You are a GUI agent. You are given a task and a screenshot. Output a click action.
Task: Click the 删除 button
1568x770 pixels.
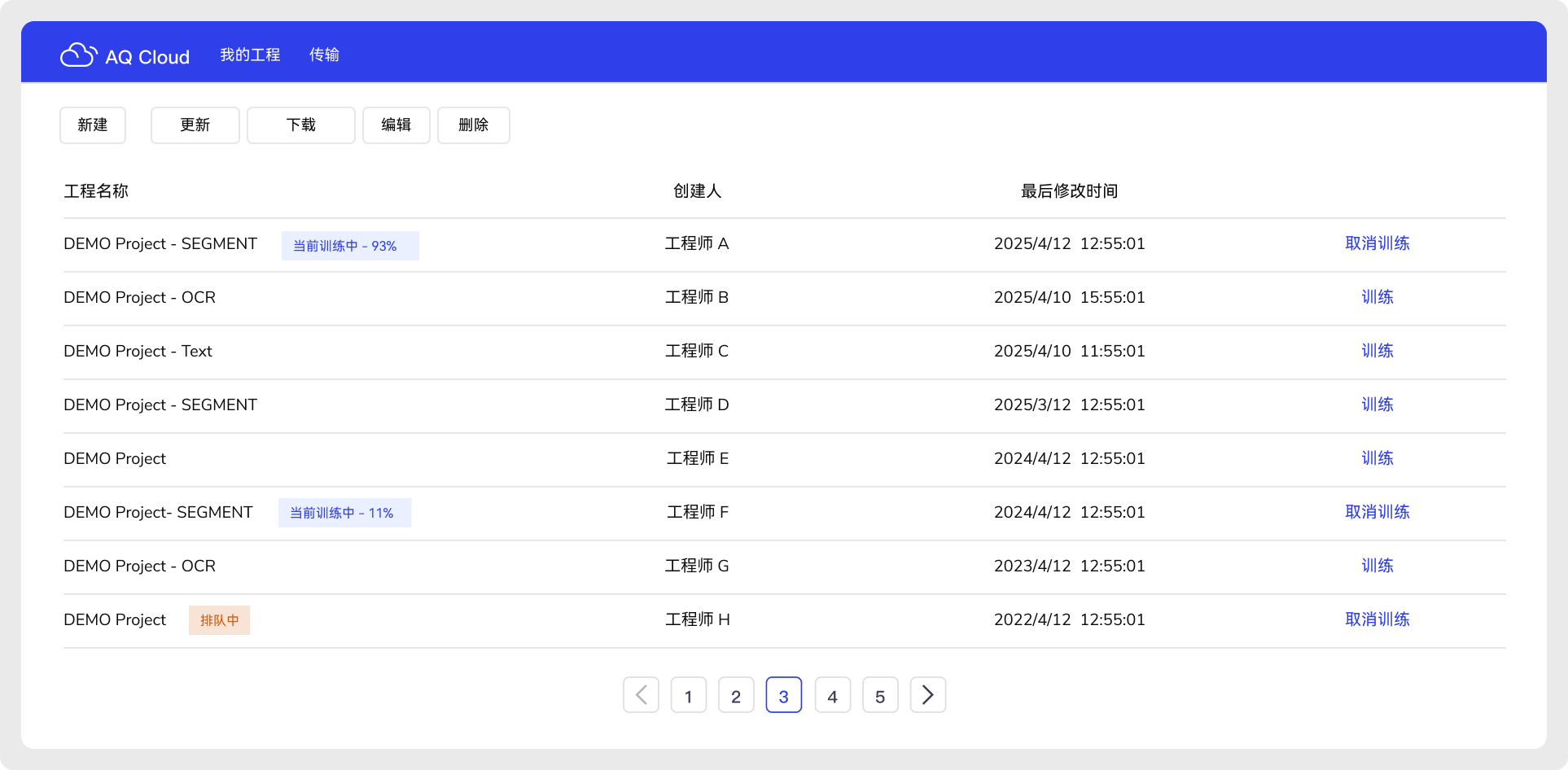pos(473,125)
